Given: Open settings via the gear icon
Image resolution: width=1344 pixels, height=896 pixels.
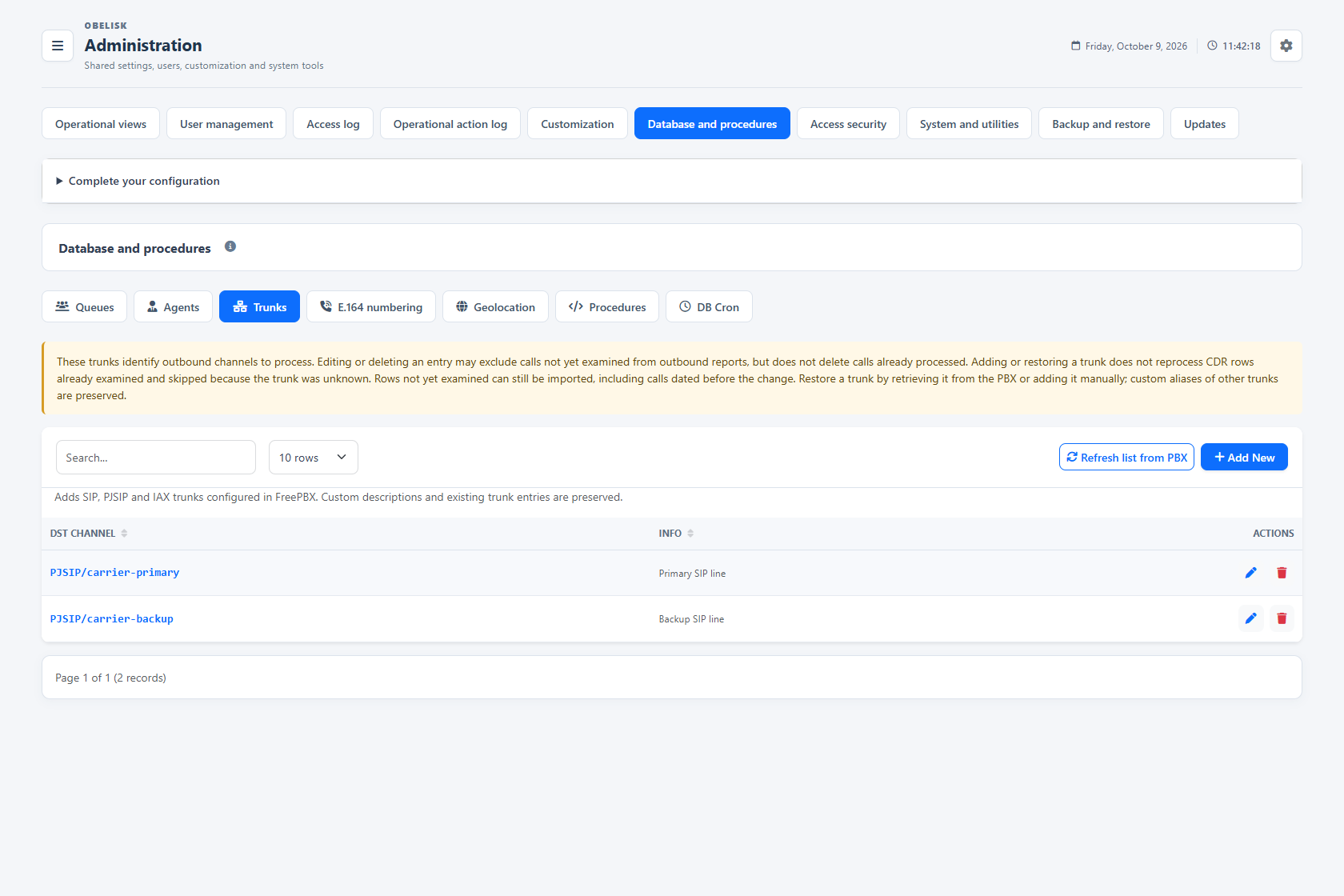Looking at the screenshot, I should tap(1286, 46).
